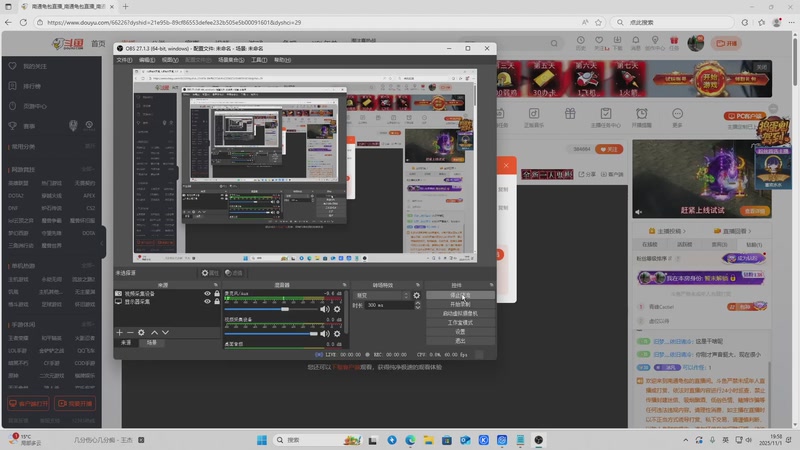Open OBS 工具(T) menu

[259, 60]
